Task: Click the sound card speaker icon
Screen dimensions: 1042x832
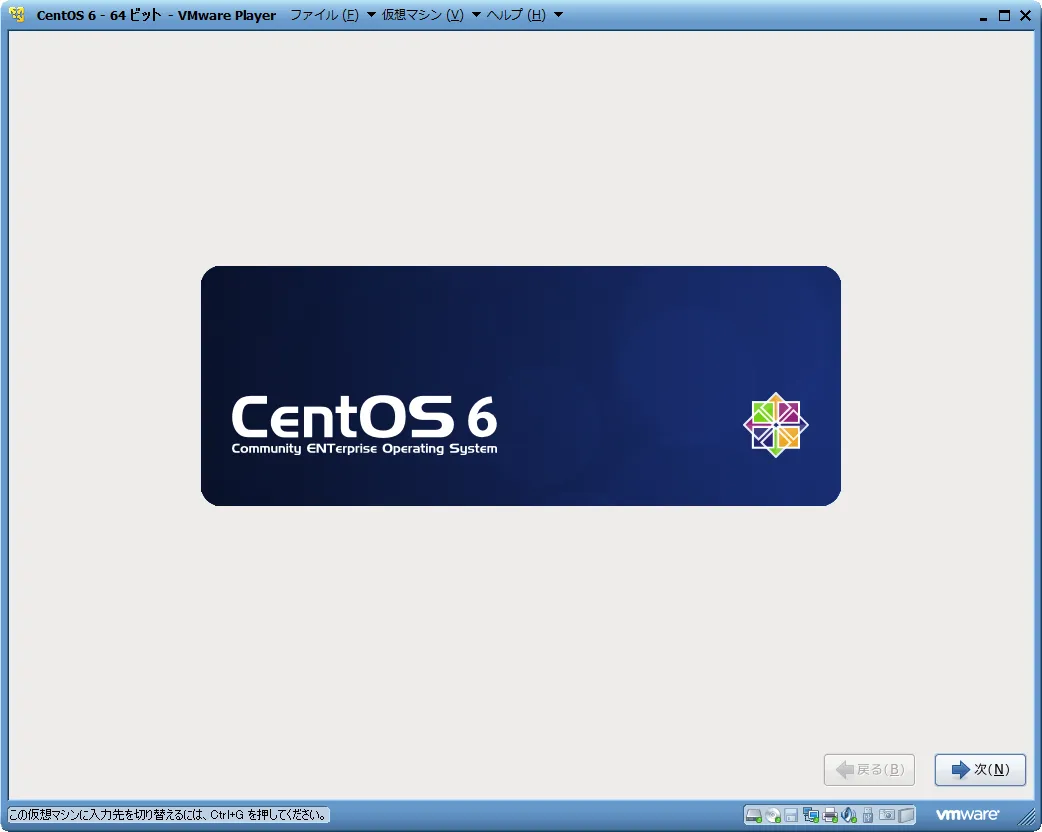Action: pos(848,815)
